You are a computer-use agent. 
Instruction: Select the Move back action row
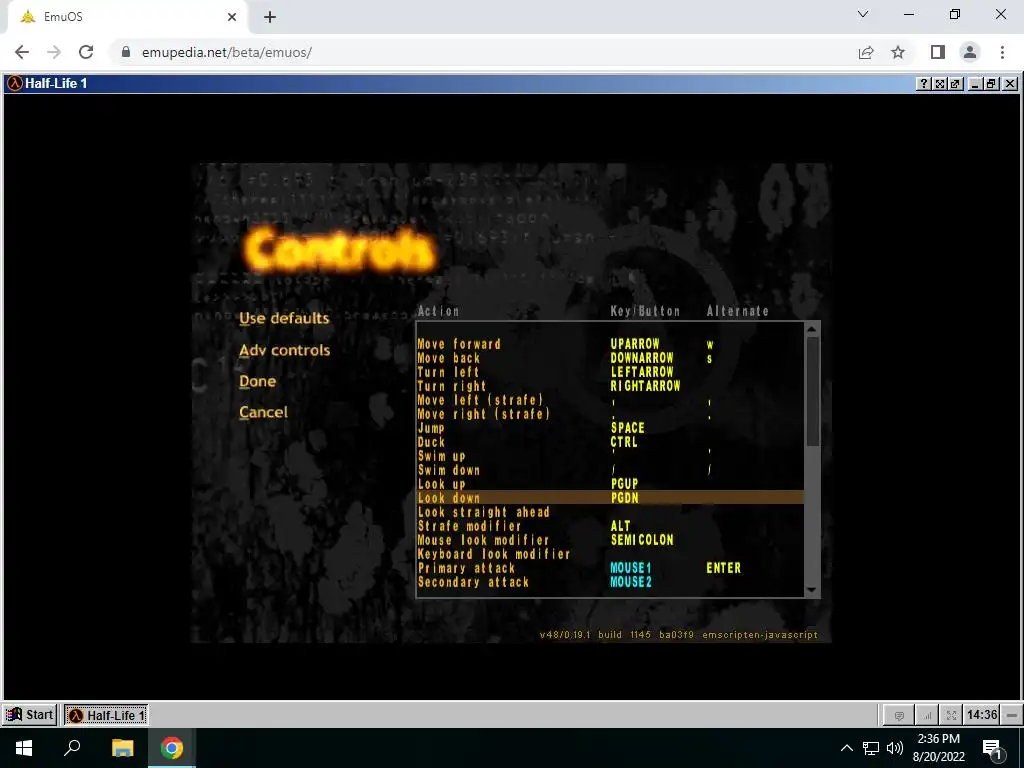[x=610, y=358]
